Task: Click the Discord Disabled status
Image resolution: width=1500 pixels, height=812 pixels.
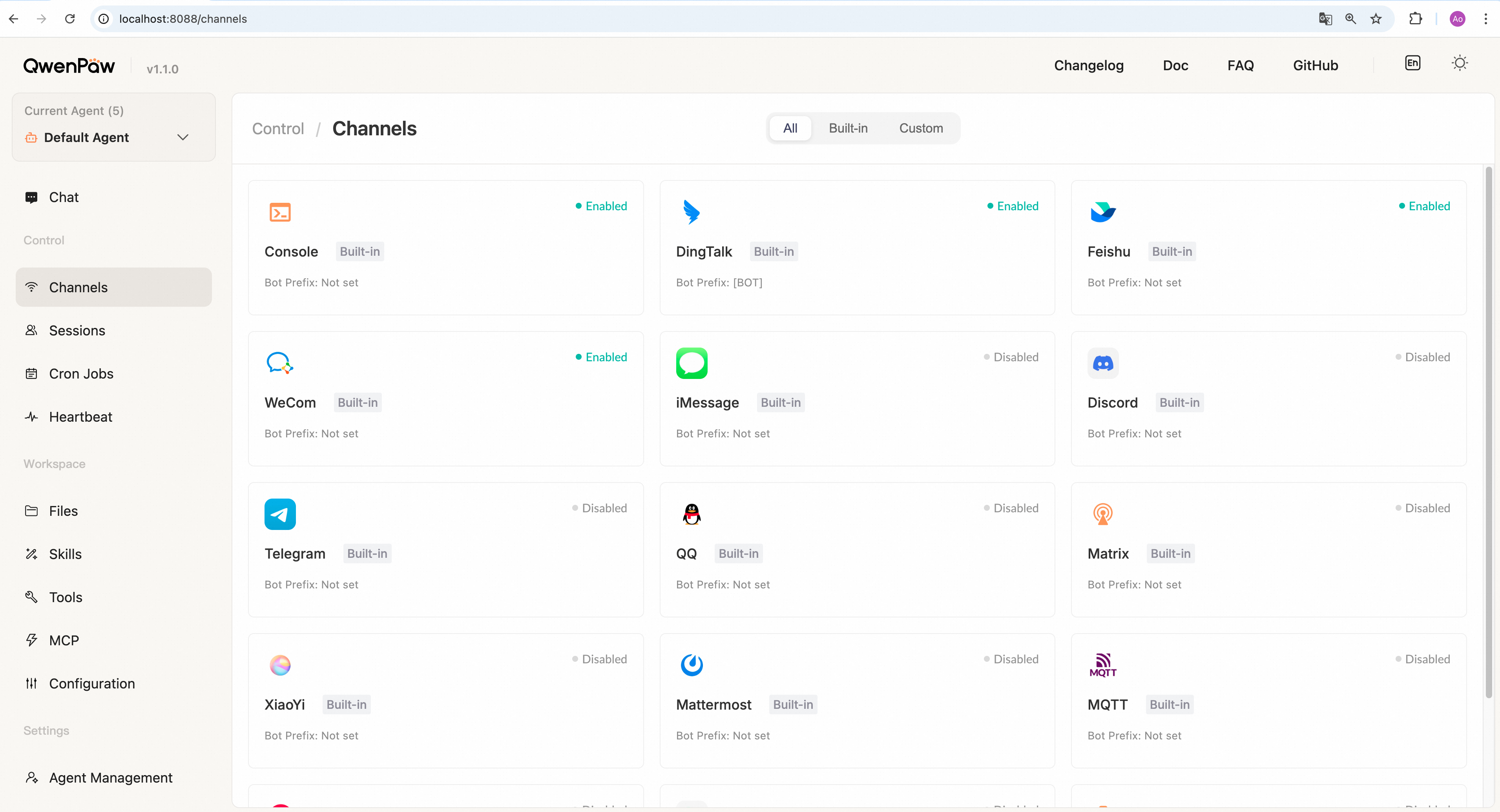Action: coord(1423,357)
